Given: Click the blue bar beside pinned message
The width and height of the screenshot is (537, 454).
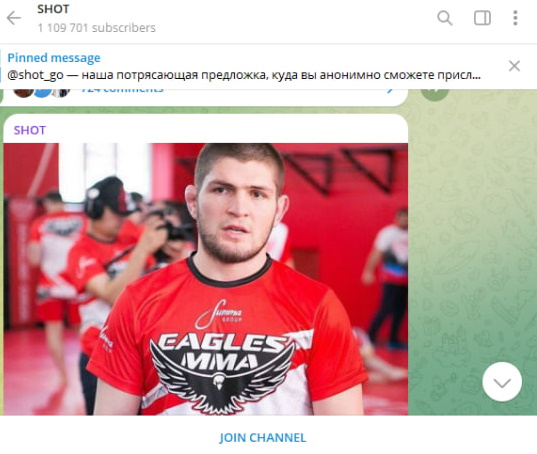Looking at the screenshot, I should pos(1,66).
